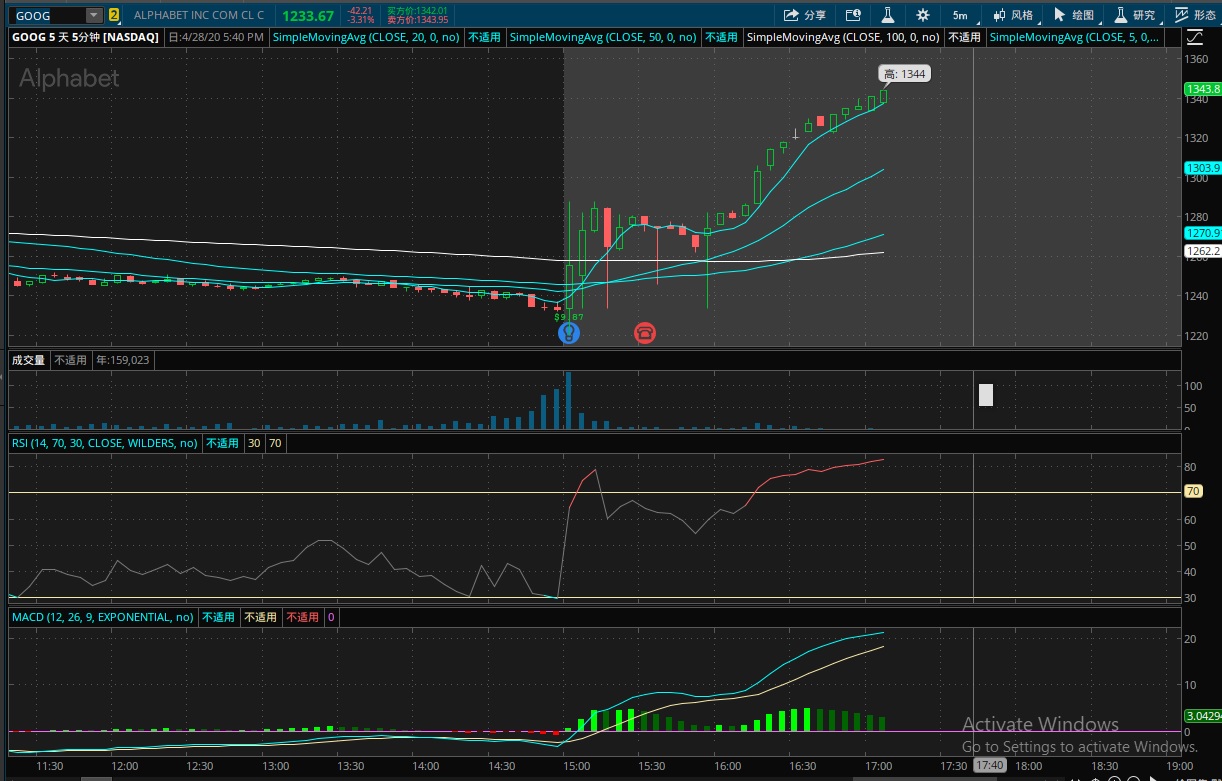Open the Drawings (绘图) menu
The height and width of the screenshot is (781, 1222).
(x=1074, y=15)
